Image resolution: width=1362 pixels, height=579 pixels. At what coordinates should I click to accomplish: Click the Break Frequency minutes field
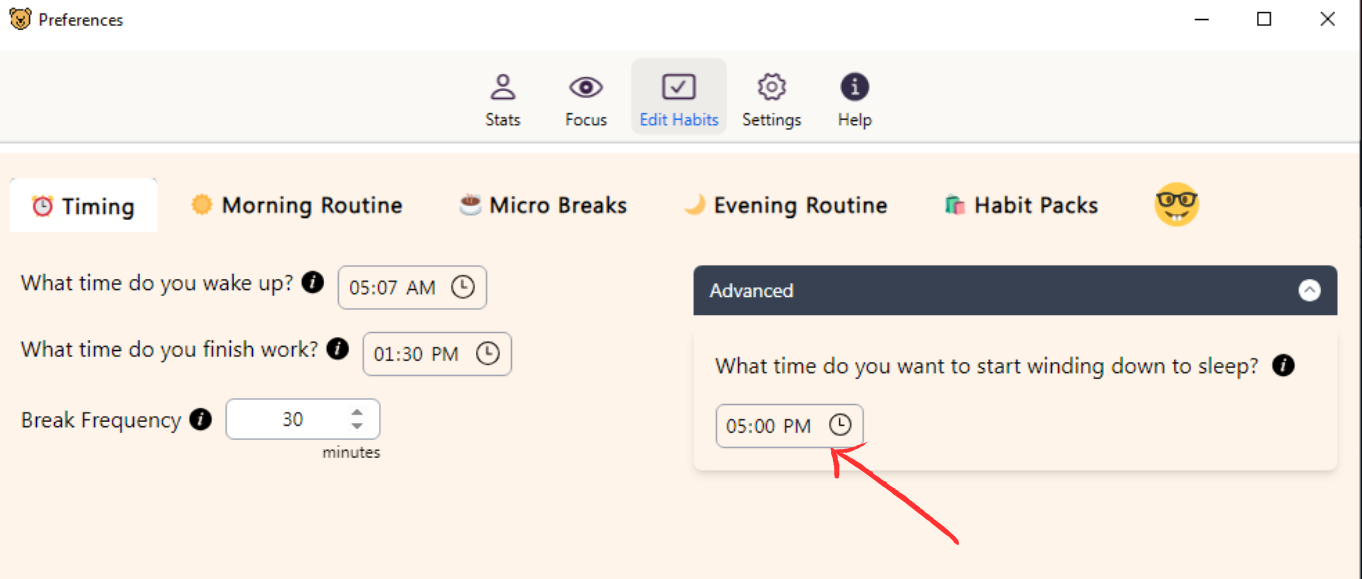click(x=303, y=420)
